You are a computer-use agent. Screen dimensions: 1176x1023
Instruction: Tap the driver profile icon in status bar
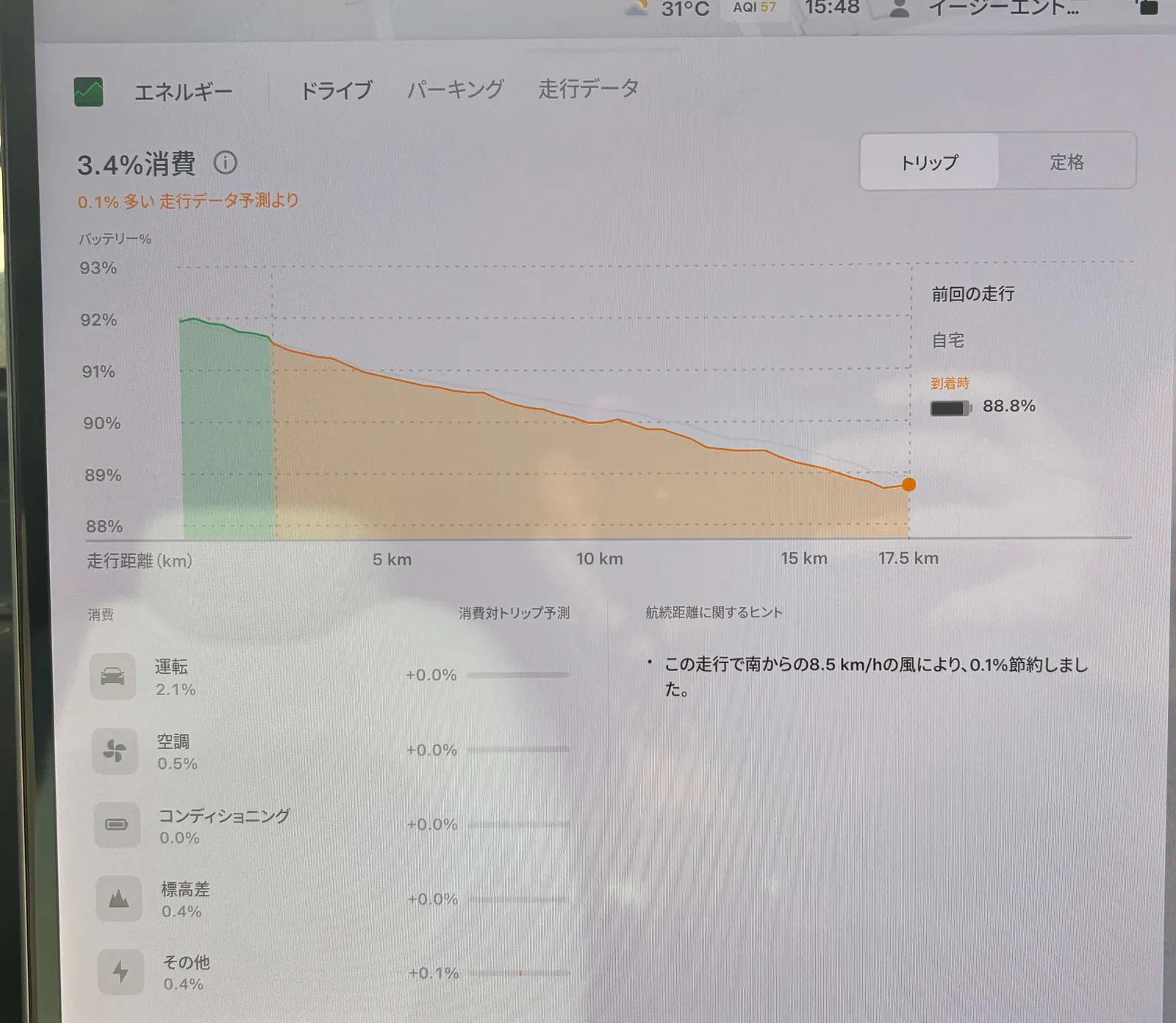pyautogui.click(x=900, y=9)
